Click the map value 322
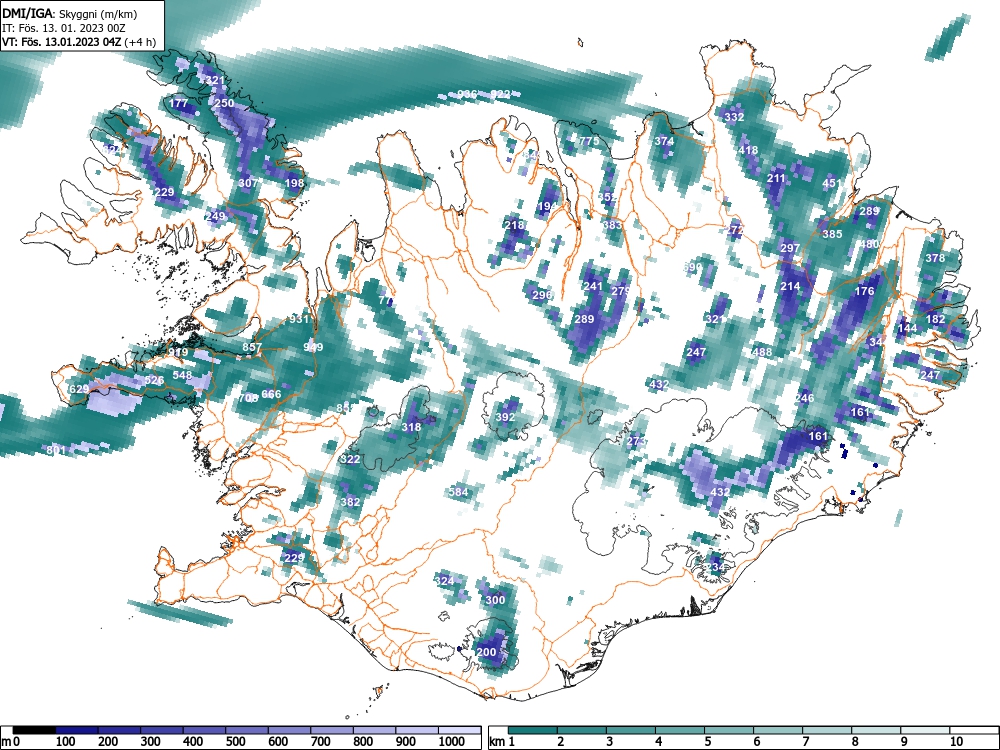1000x750 pixels. pyautogui.click(x=351, y=460)
